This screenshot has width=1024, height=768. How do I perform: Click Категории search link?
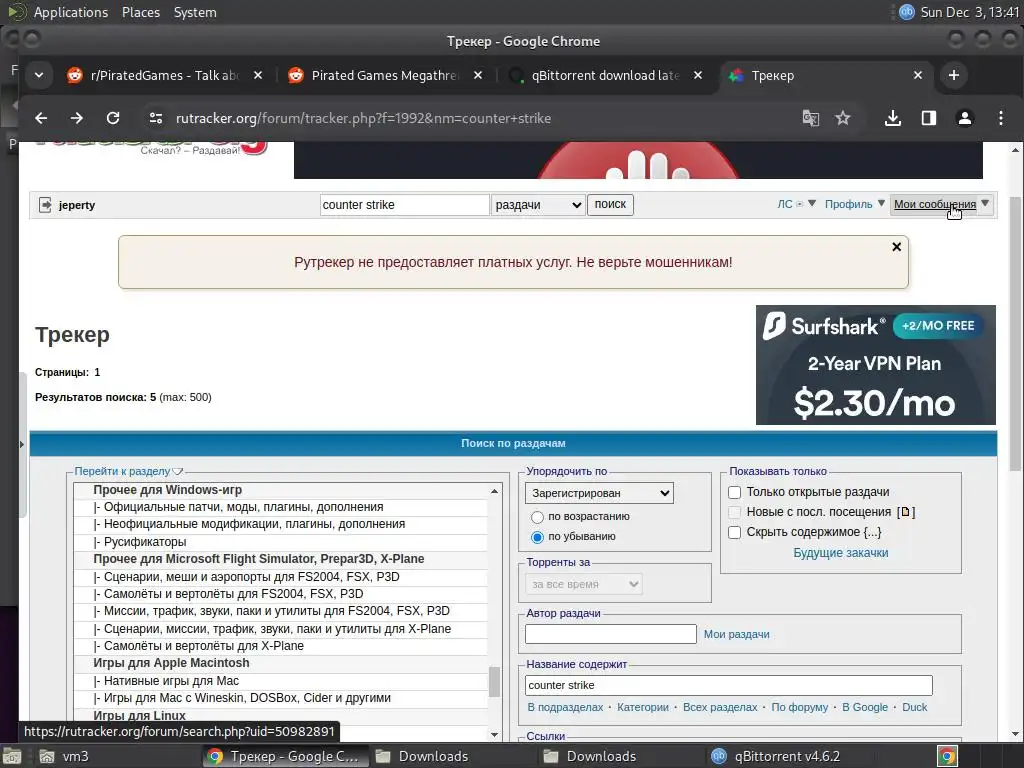click(643, 707)
